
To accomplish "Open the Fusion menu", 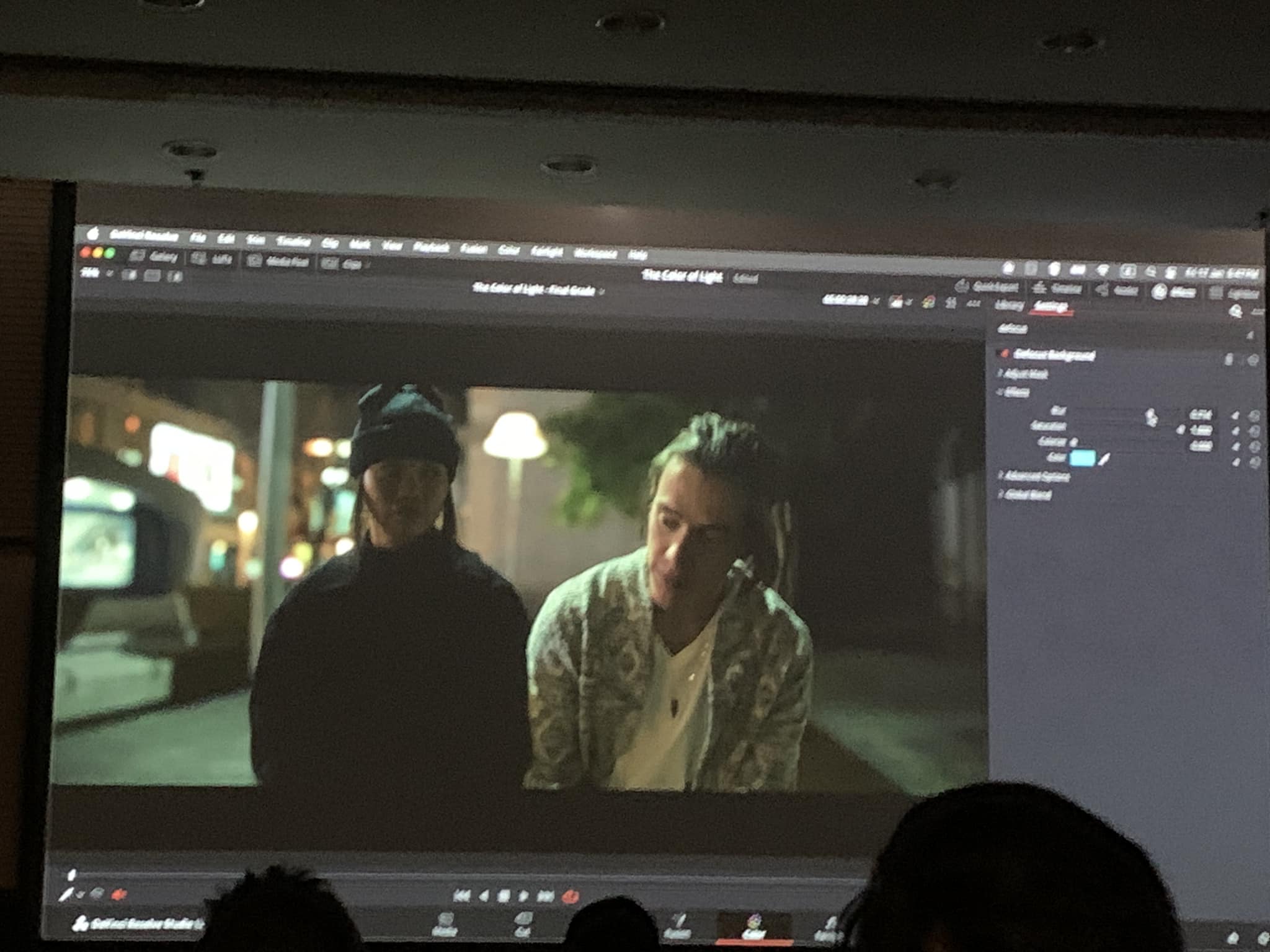I will pos(474,249).
